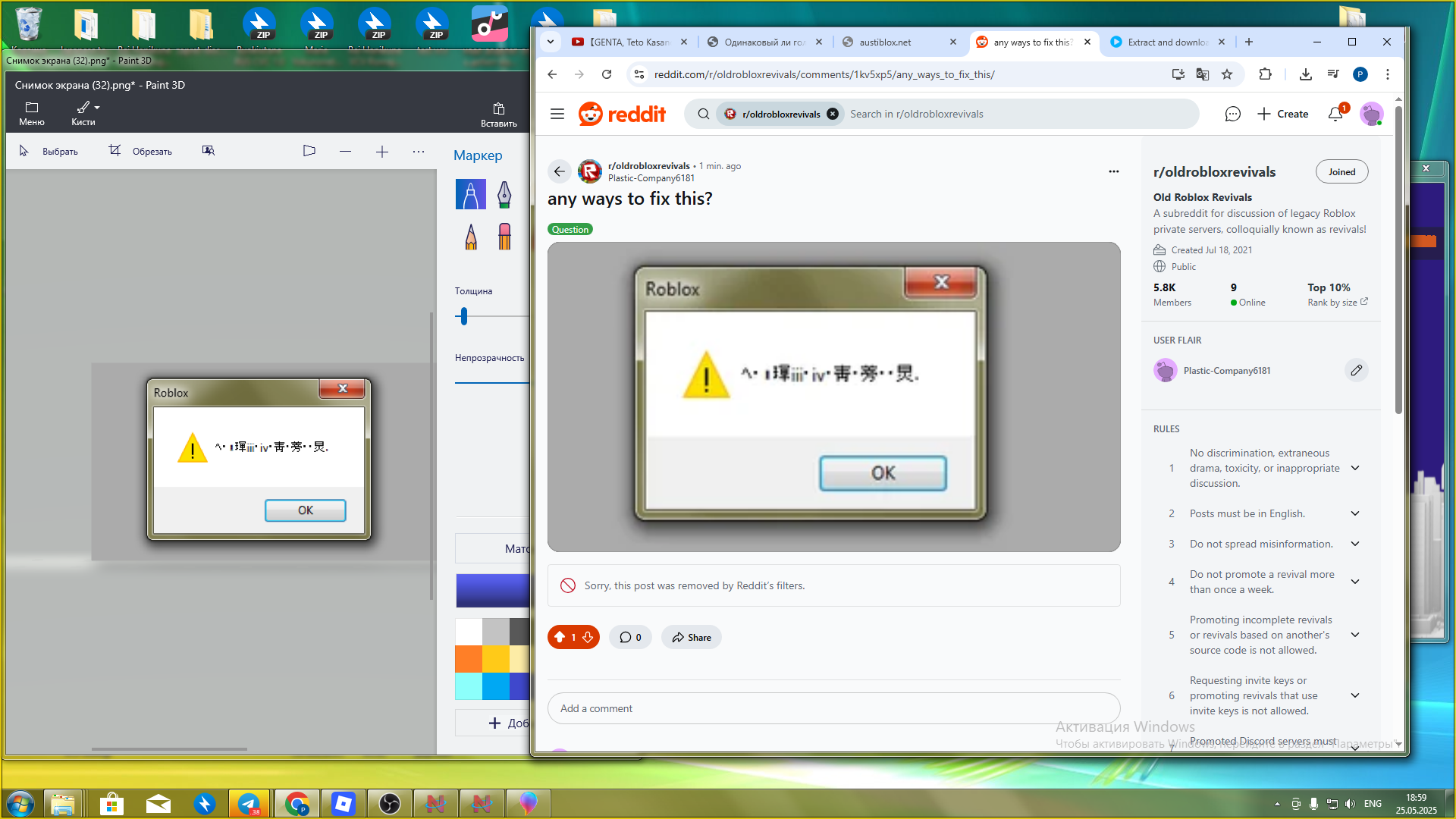This screenshot has height=819, width=1456.
Task: Open Chrome's downloads icon
Action: (1305, 74)
